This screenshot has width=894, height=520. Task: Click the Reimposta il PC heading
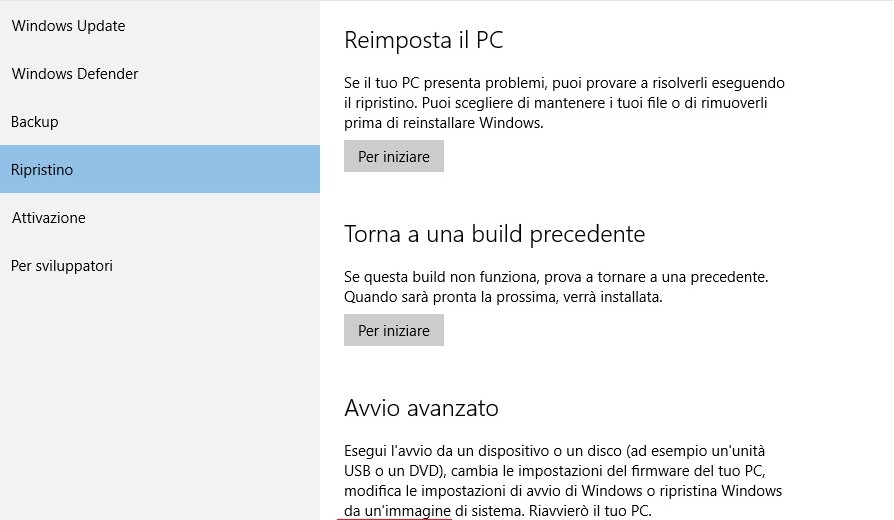click(423, 41)
